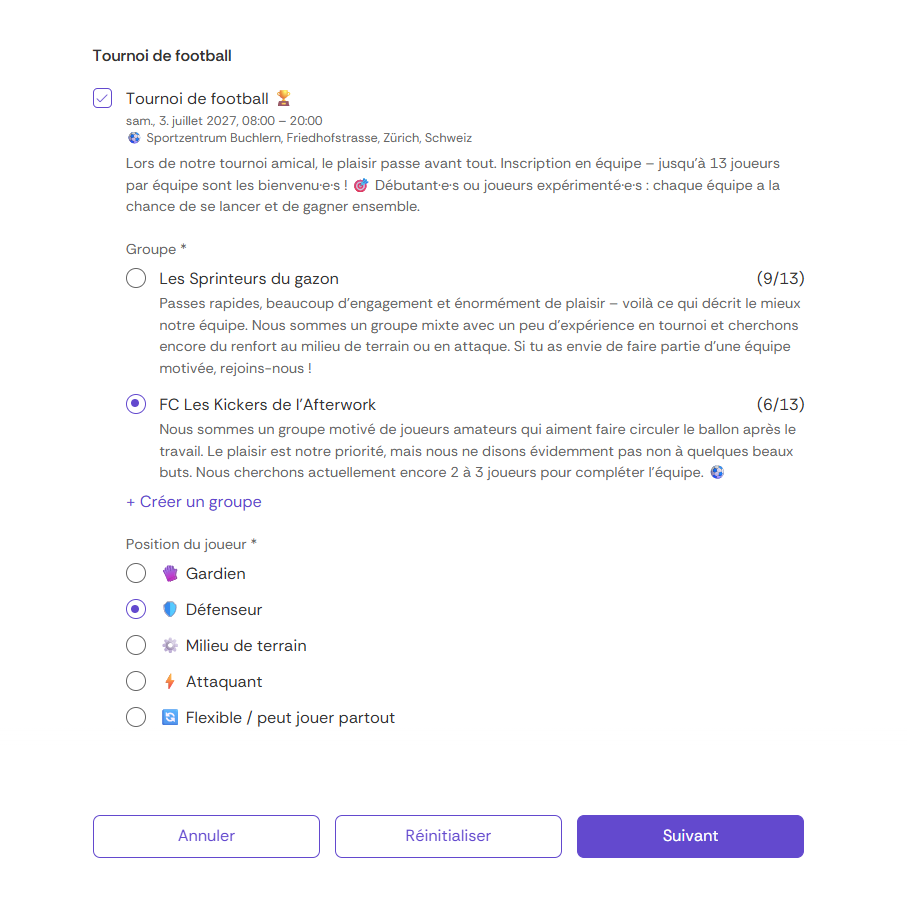Image resolution: width=907 pixels, height=898 pixels.
Task: Click the Suivant button
Action: (x=690, y=836)
